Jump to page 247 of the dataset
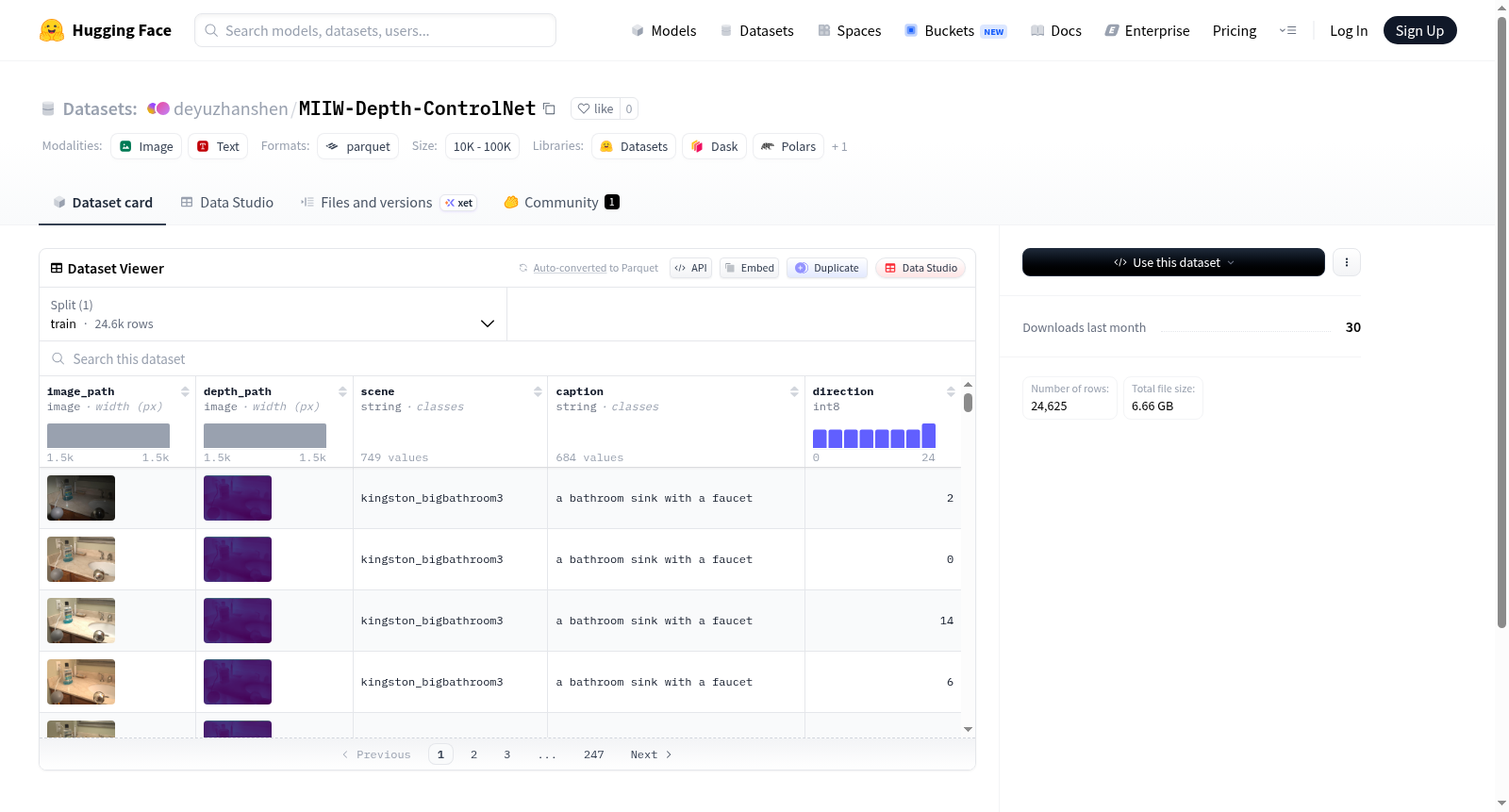 594,754
